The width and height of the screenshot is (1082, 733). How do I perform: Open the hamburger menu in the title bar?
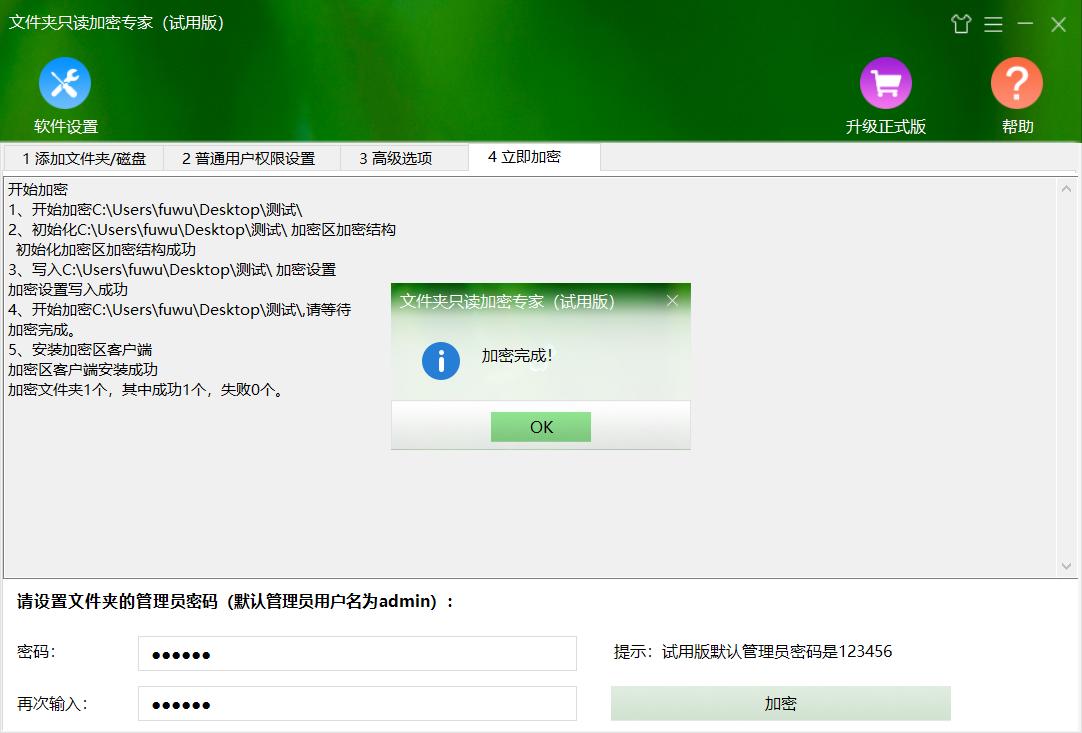993,23
